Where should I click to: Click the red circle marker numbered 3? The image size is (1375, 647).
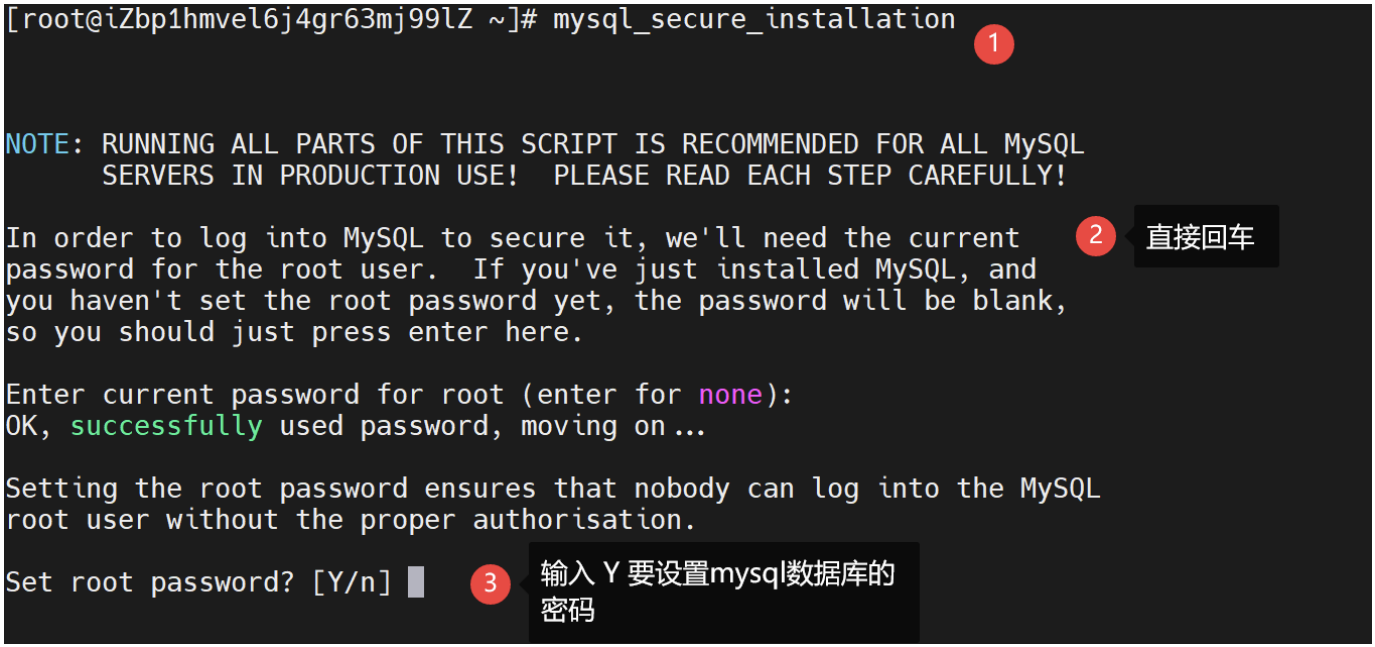(x=490, y=584)
